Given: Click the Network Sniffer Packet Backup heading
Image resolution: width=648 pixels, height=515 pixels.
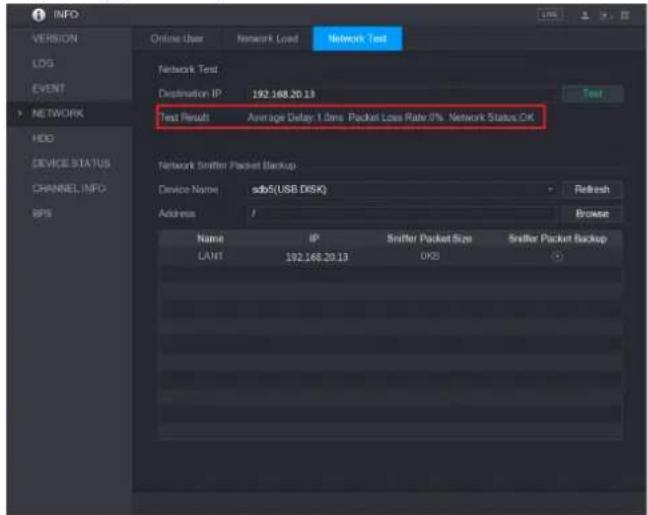Looking at the screenshot, I should click(227, 165).
